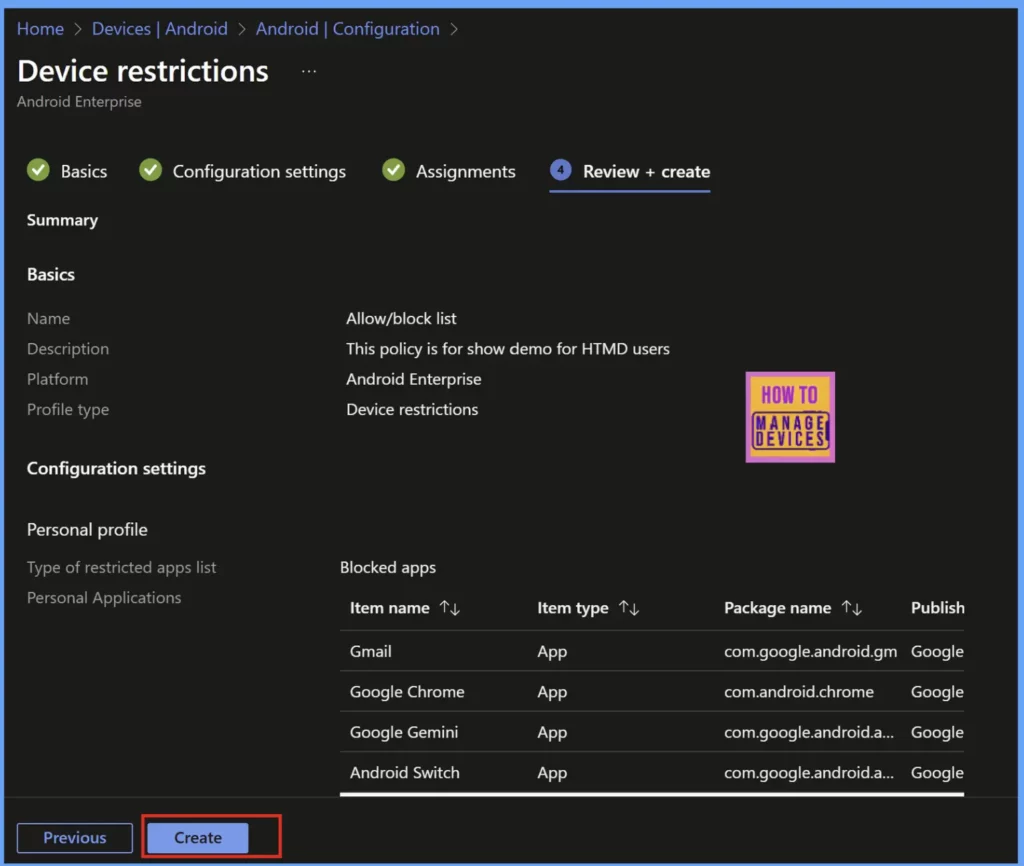Select the Google Chrome item name
Screen dimensions: 1024x866
pos(407,692)
